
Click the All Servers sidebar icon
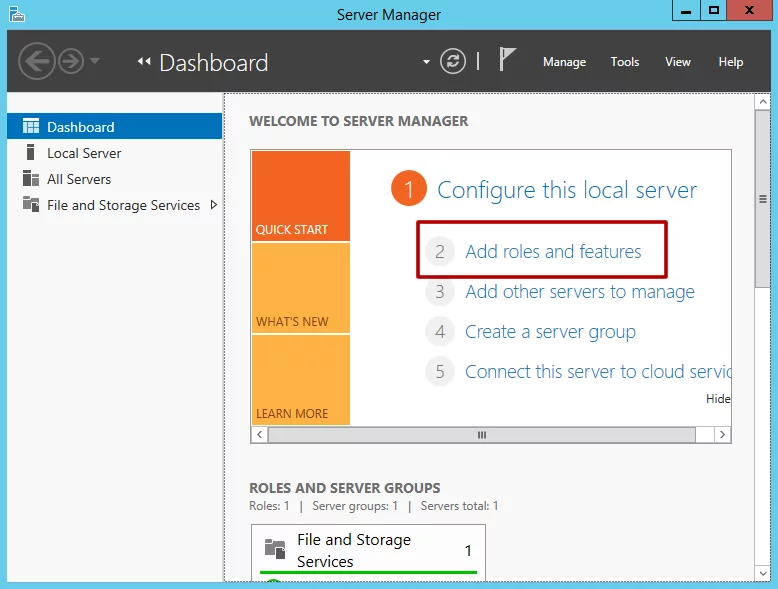[x=30, y=179]
